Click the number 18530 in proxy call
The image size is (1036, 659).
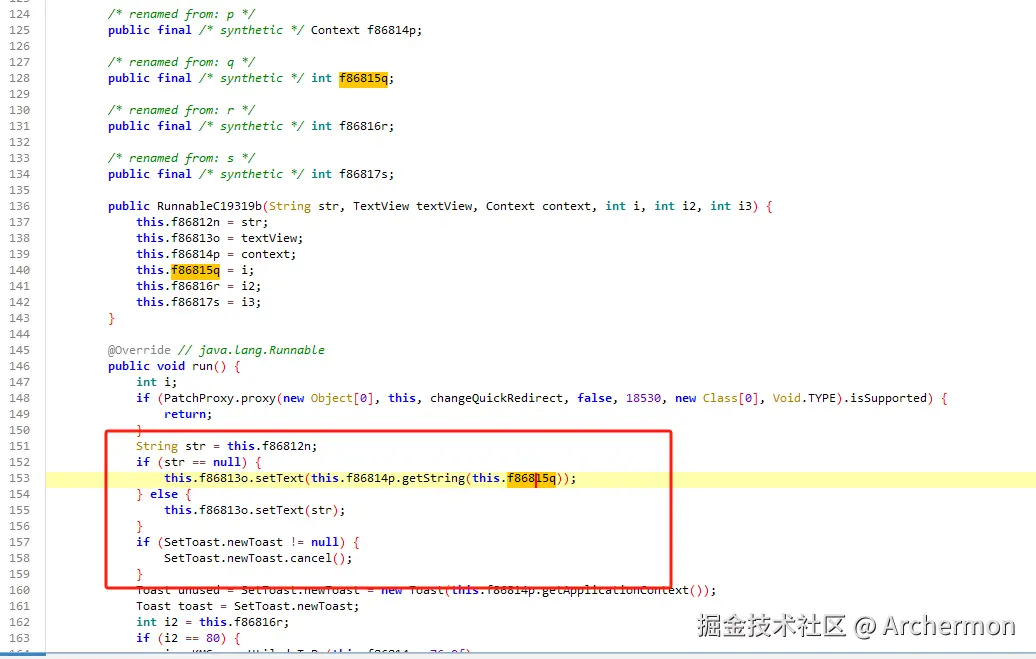643,398
